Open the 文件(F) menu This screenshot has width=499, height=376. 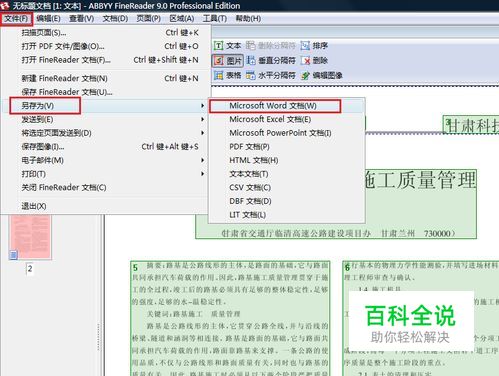coord(16,19)
